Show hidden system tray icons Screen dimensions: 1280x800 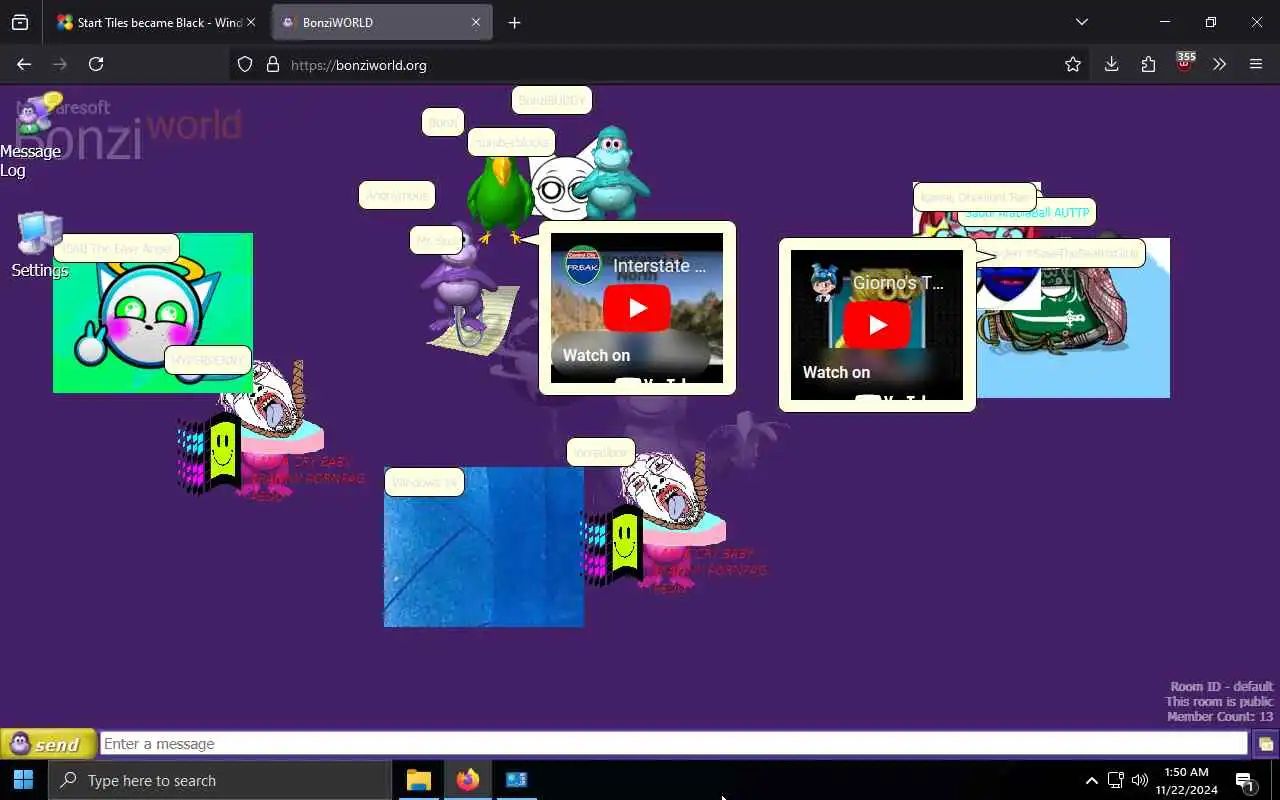click(x=1091, y=780)
